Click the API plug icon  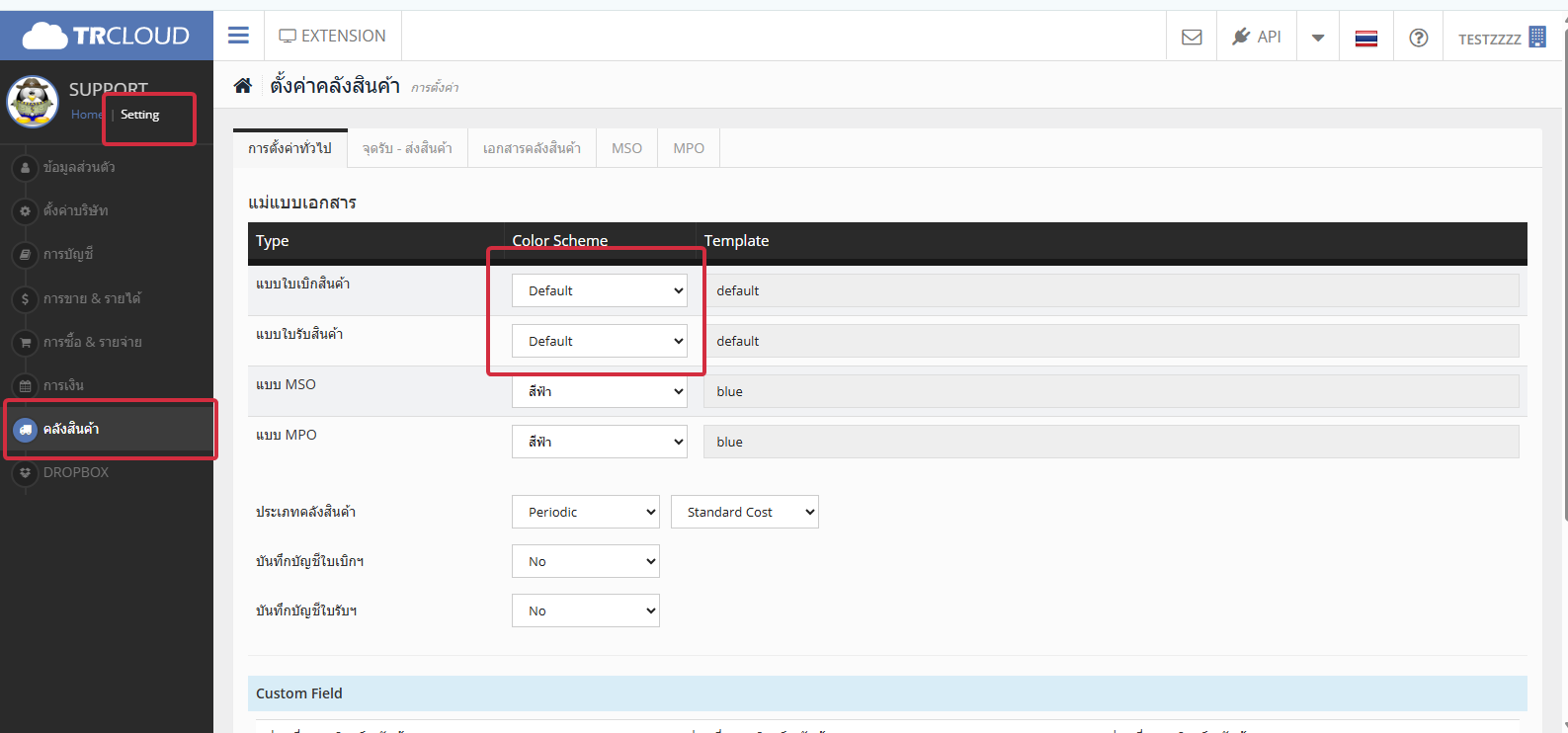pos(1242,37)
